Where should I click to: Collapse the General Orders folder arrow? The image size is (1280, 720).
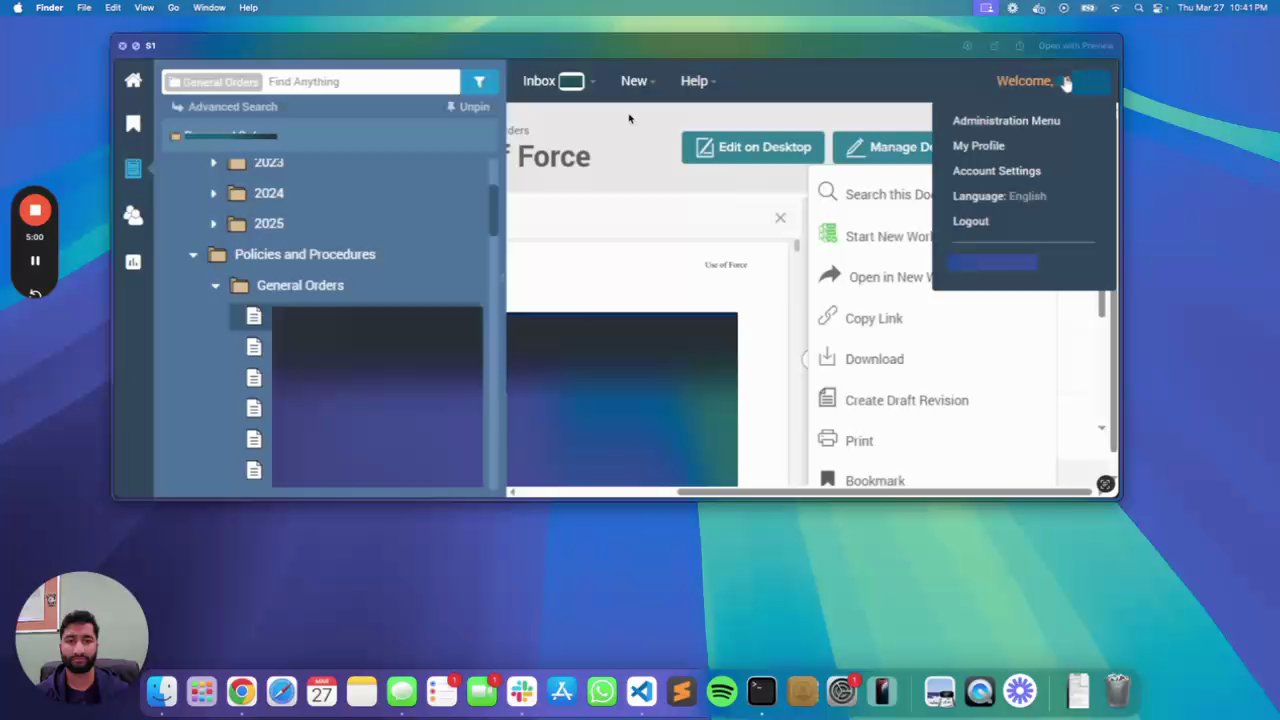[x=215, y=286]
